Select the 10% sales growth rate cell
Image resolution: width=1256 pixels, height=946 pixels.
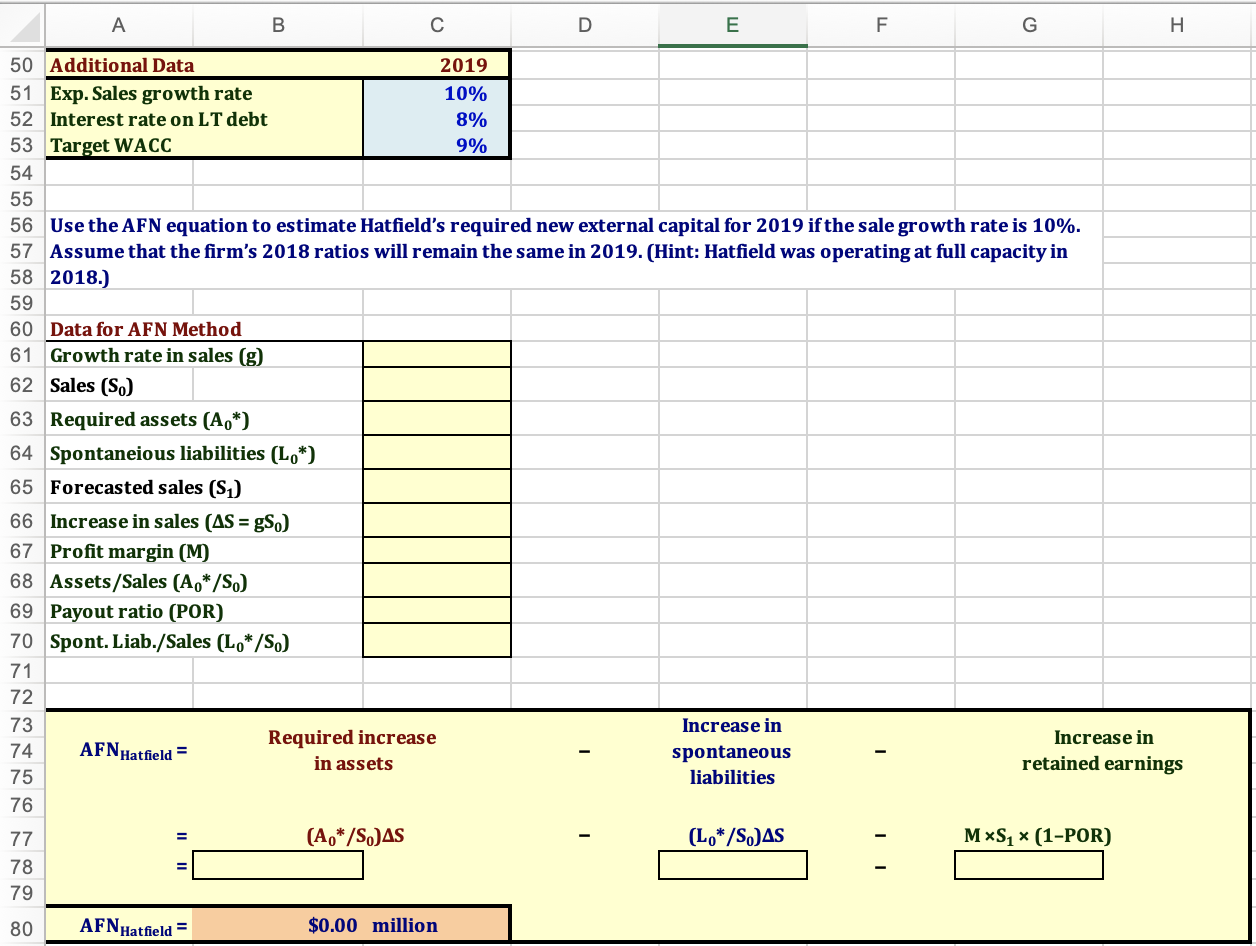coord(437,93)
